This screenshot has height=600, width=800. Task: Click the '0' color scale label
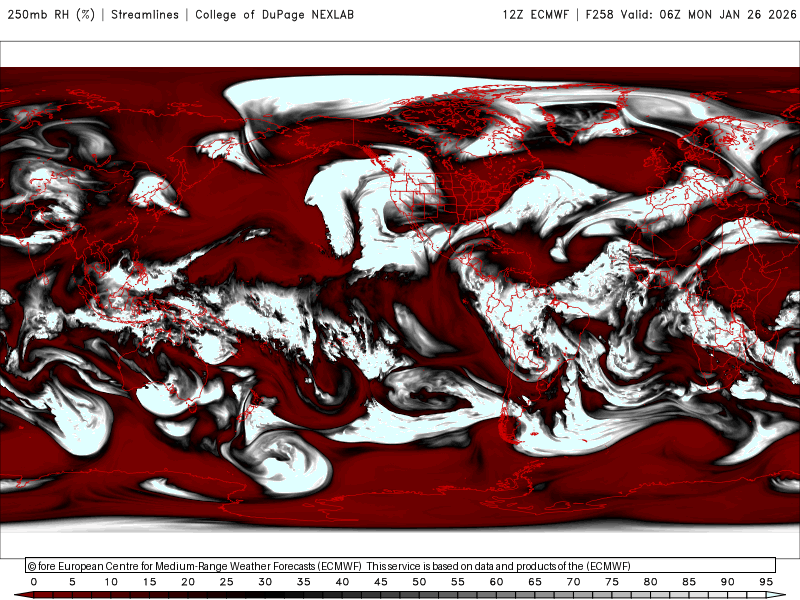34,582
